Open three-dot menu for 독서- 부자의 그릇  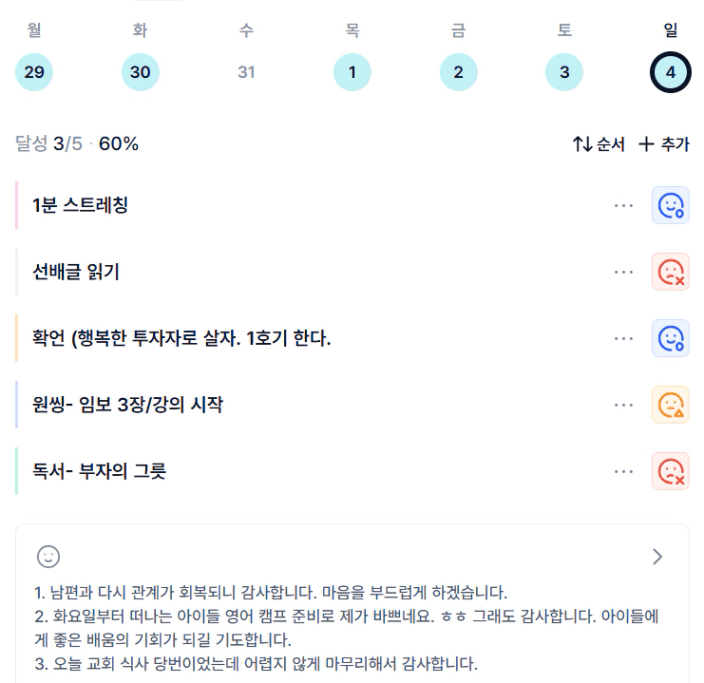click(624, 471)
